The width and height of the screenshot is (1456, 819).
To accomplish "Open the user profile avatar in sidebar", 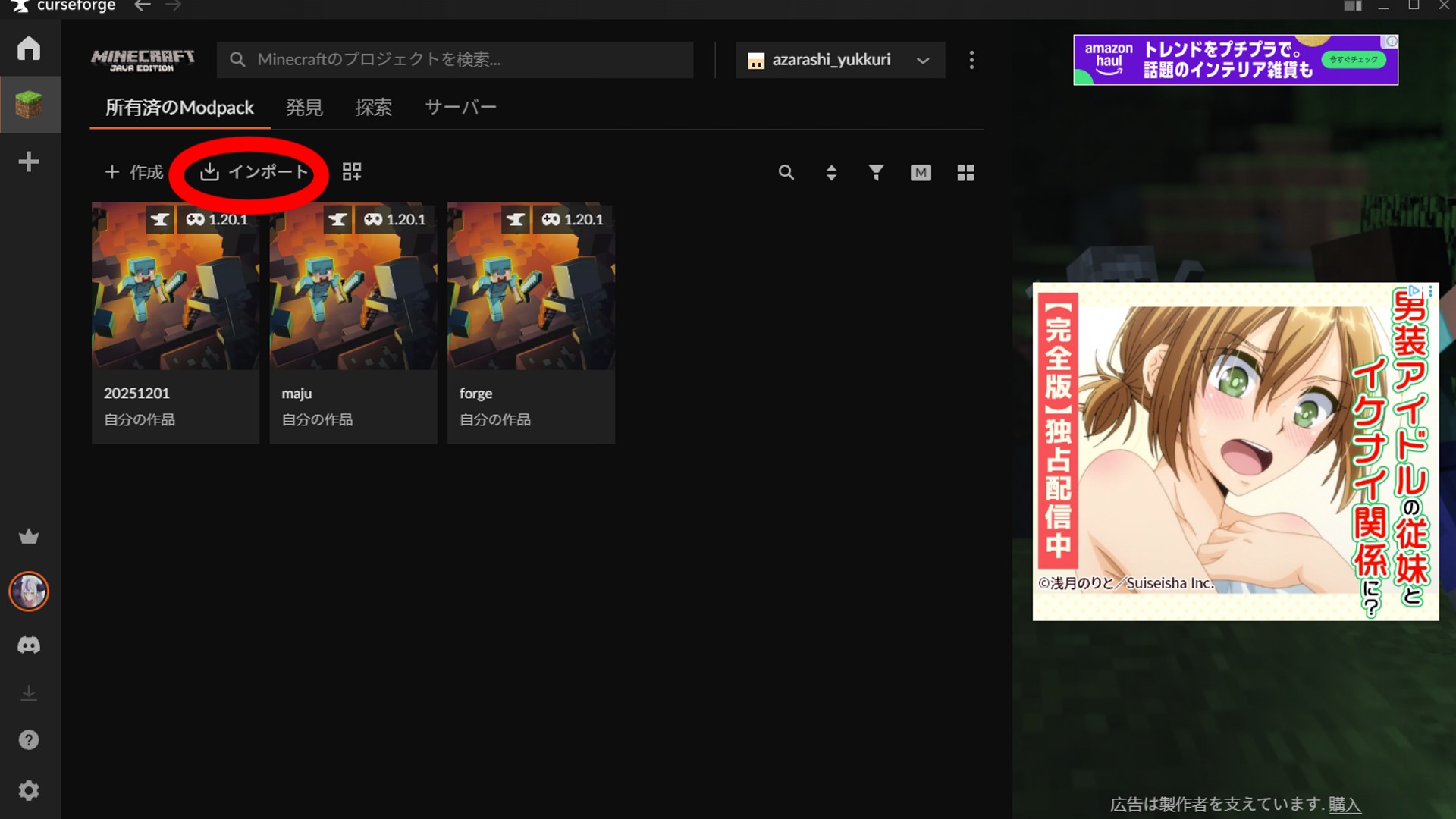I will tap(29, 591).
